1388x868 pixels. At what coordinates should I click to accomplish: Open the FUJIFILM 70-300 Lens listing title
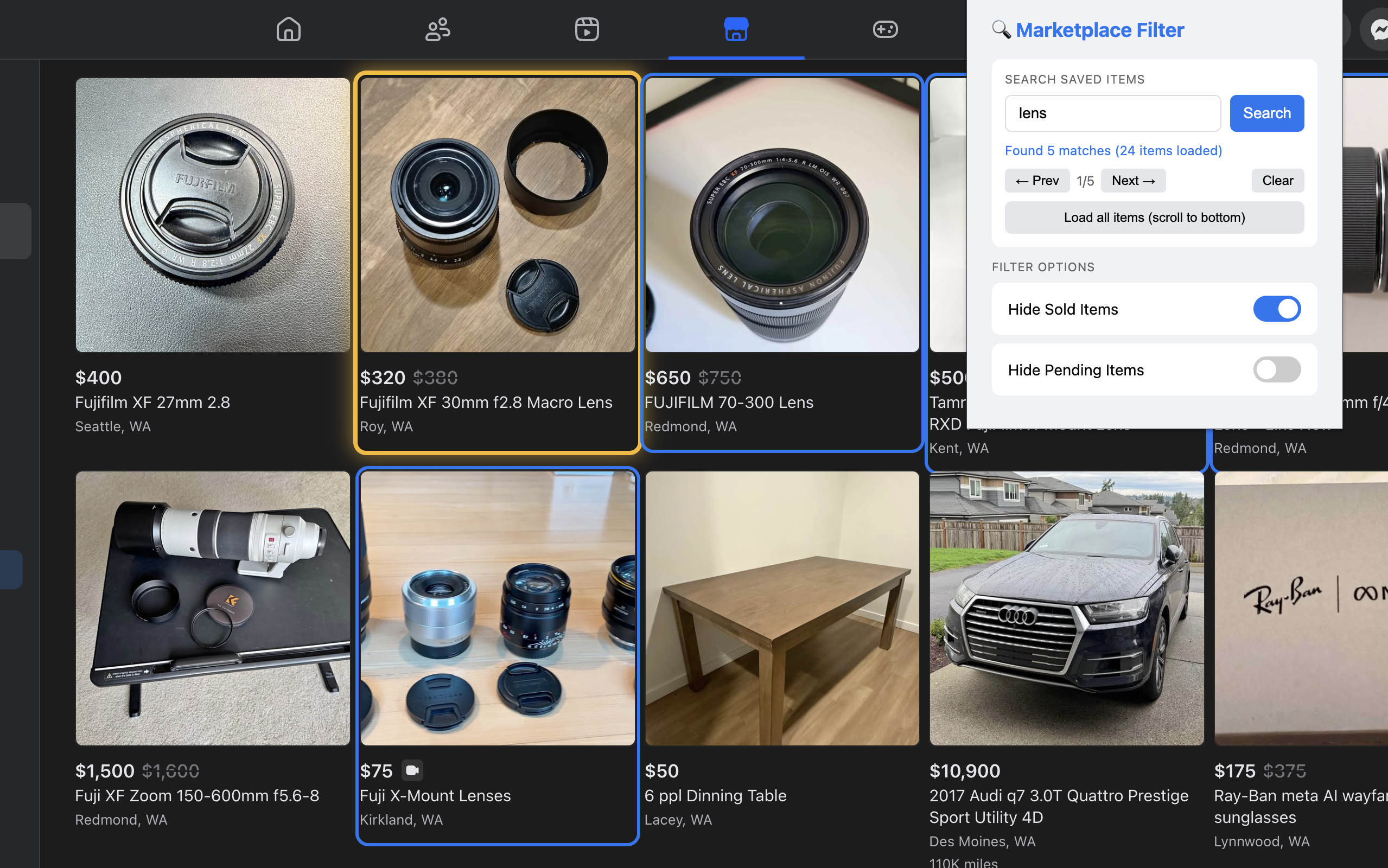(728, 403)
